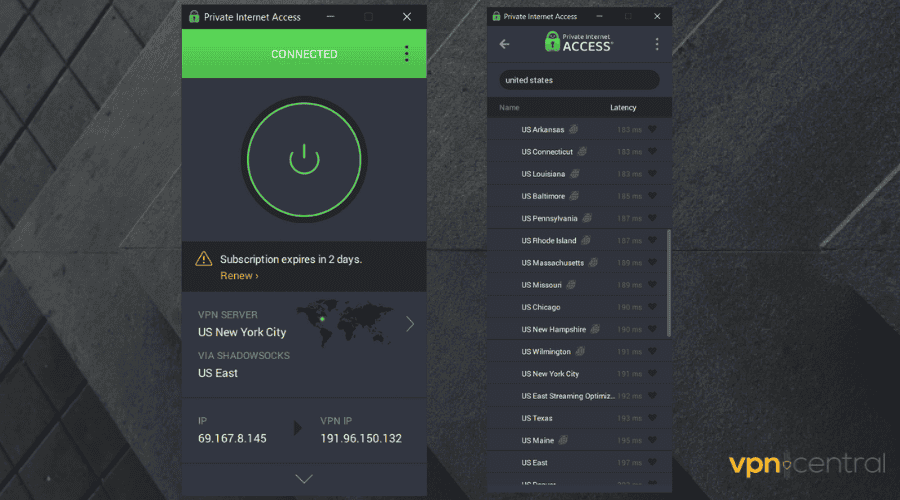Screen dimensions: 900x500
Task: Select US East Streaming Optimized server
Action: point(577,396)
